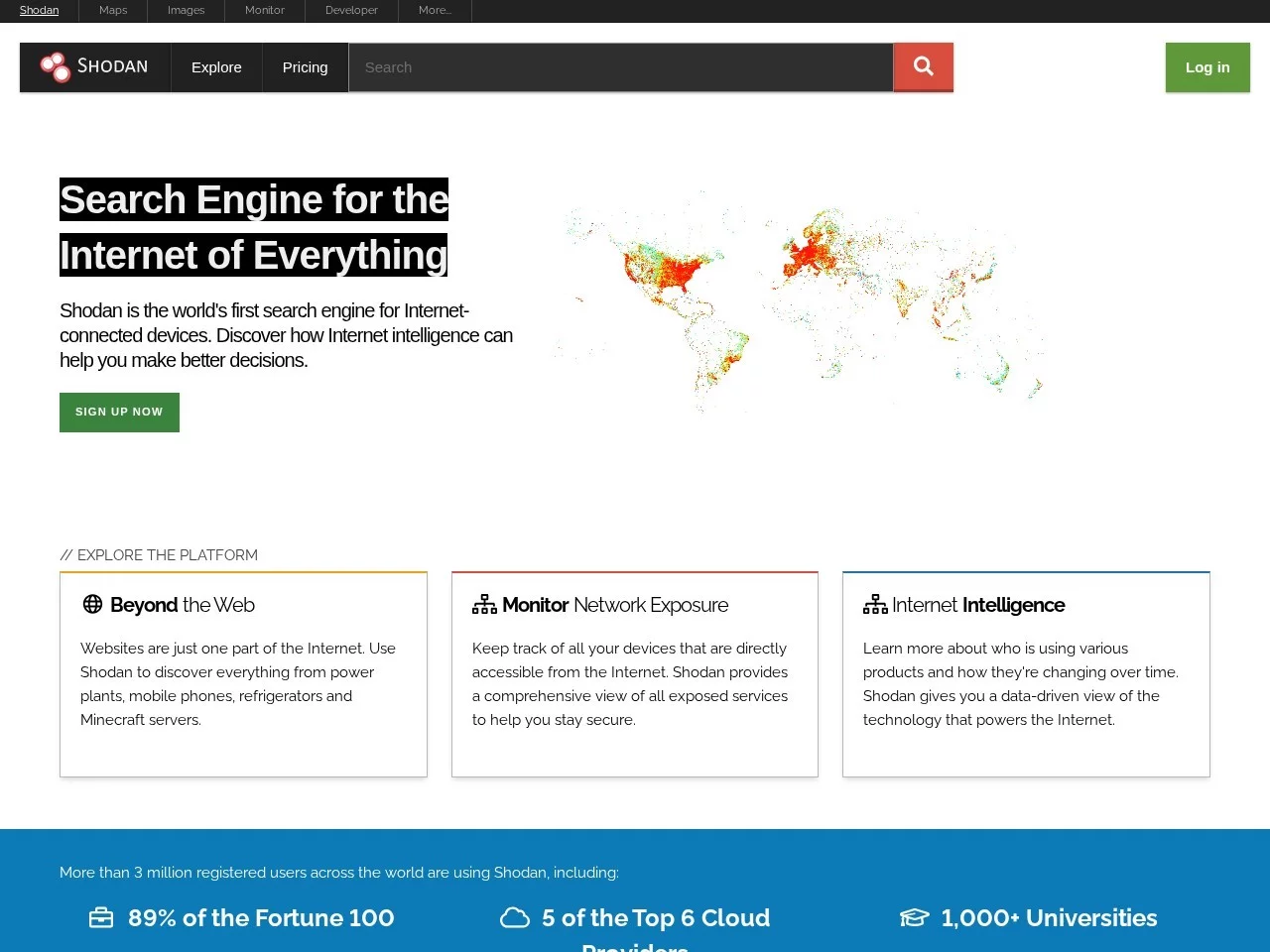The image size is (1270, 952).
Task: Click '89% of the Fortune 100' text
Action: click(x=261, y=918)
